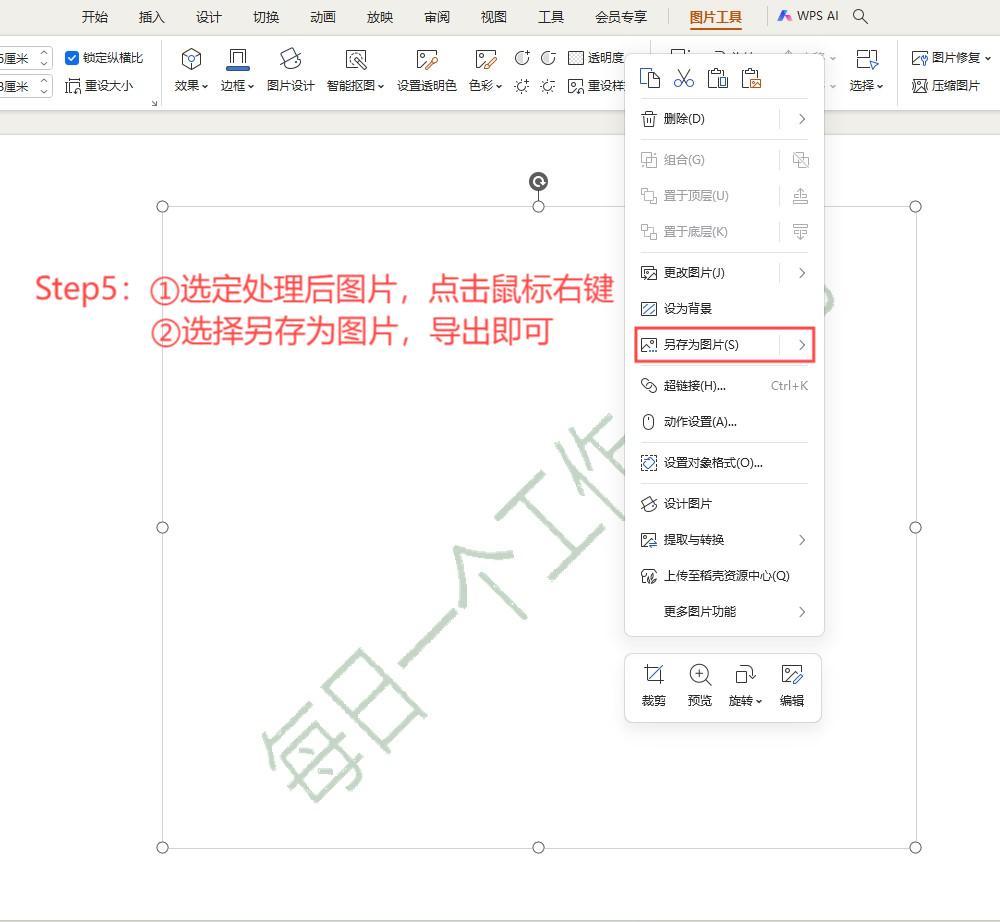Switch to 设计 tab
Image resolution: width=1000 pixels, height=922 pixels.
coord(209,17)
